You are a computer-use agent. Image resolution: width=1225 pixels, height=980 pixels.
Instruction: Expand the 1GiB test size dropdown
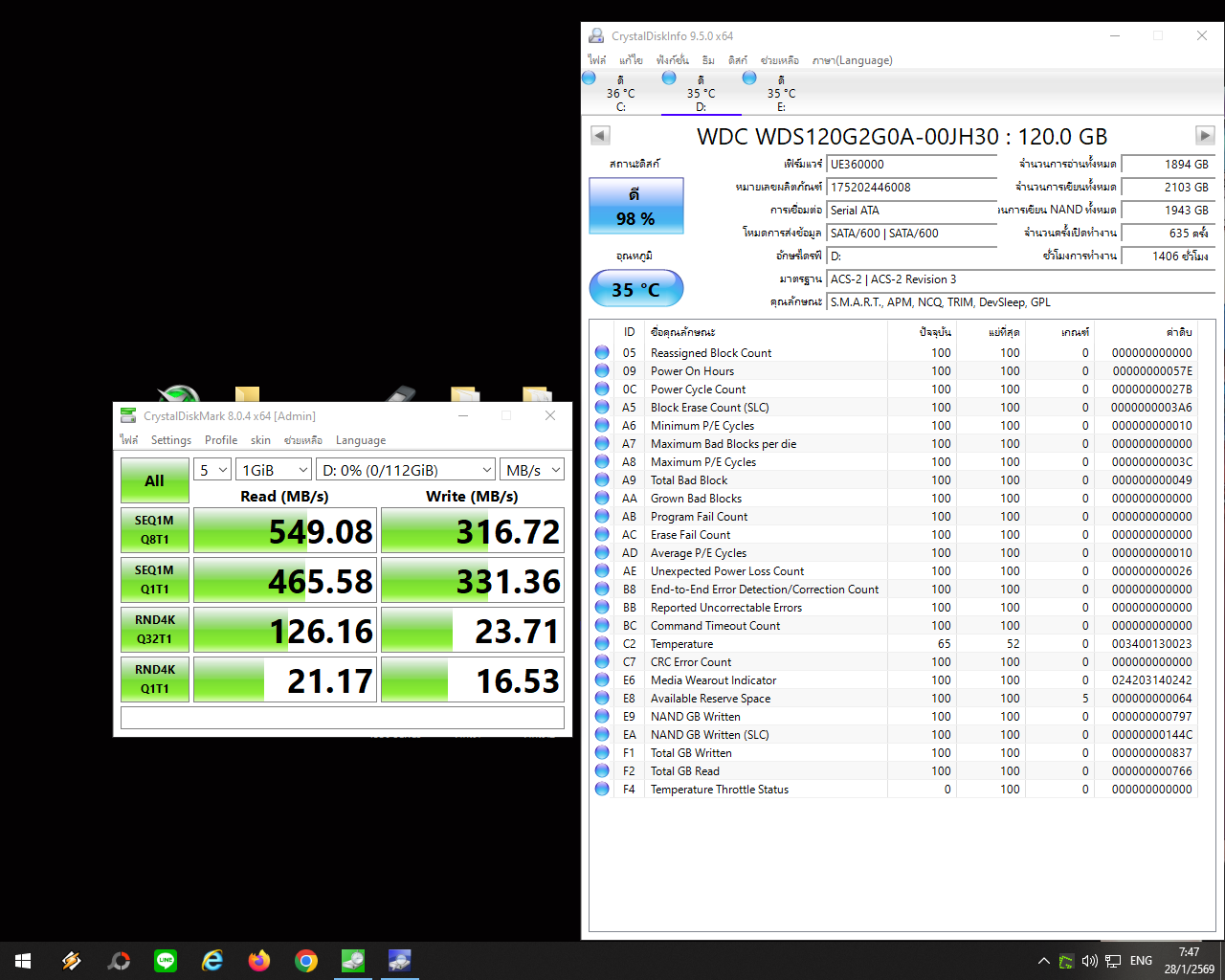(x=275, y=470)
